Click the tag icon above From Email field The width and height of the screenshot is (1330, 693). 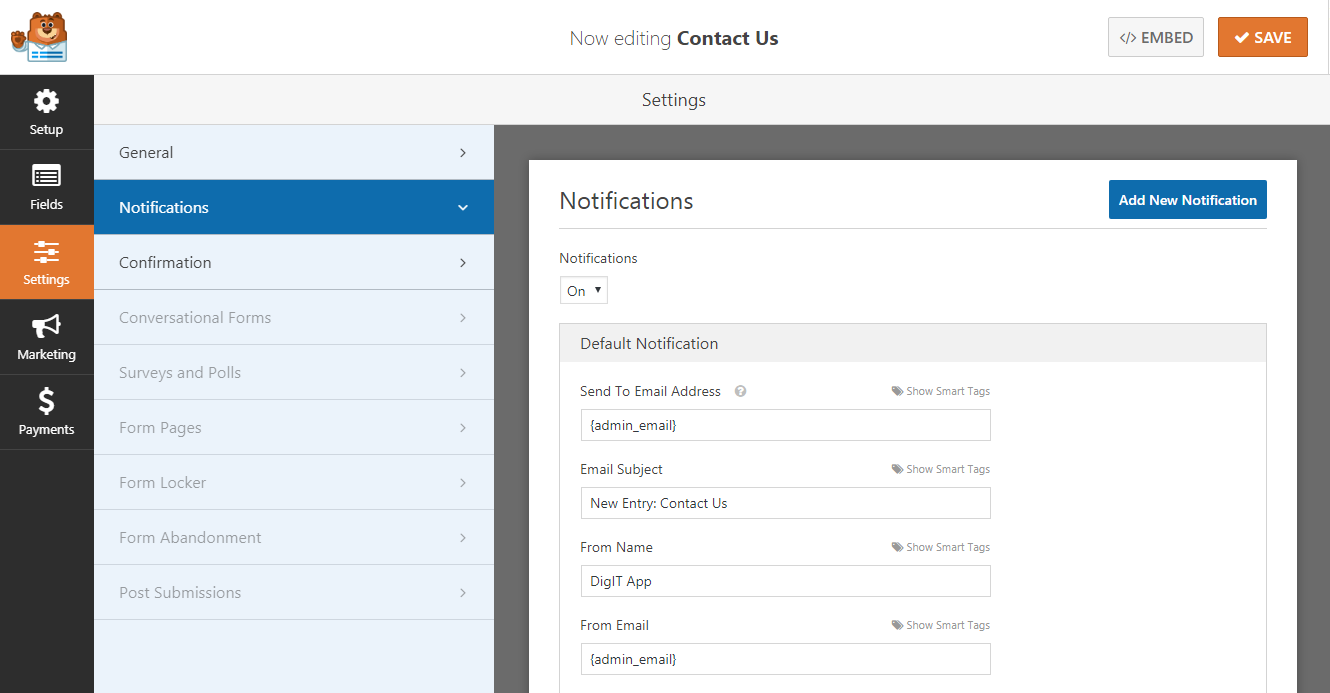(x=897, y=625)
